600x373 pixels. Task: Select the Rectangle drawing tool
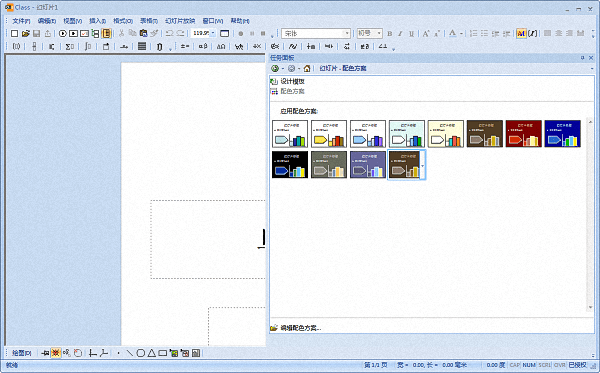(x=163, y=353)
